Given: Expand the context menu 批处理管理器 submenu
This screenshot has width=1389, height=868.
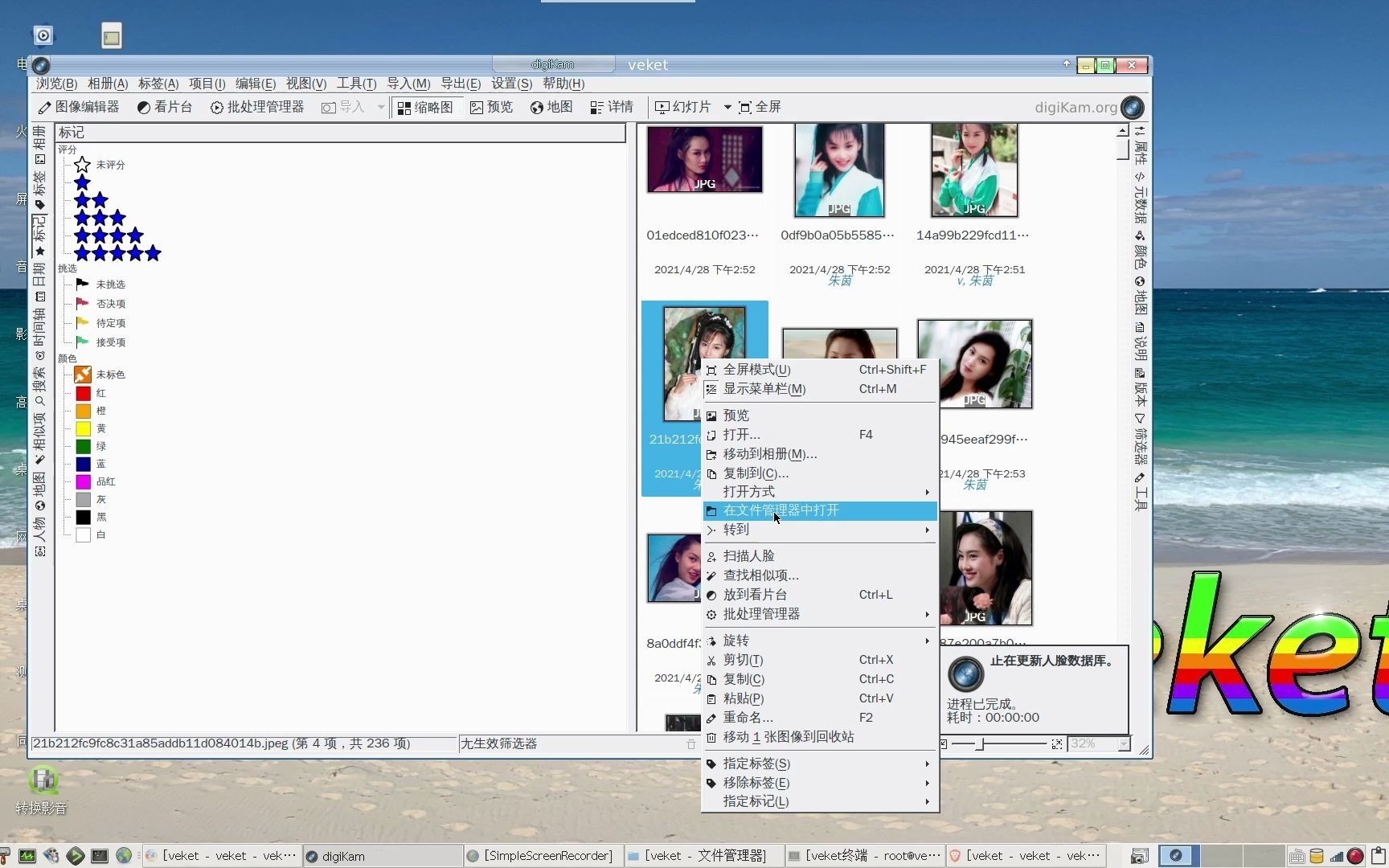Looking at the screenshot, I should pos(820,614).
